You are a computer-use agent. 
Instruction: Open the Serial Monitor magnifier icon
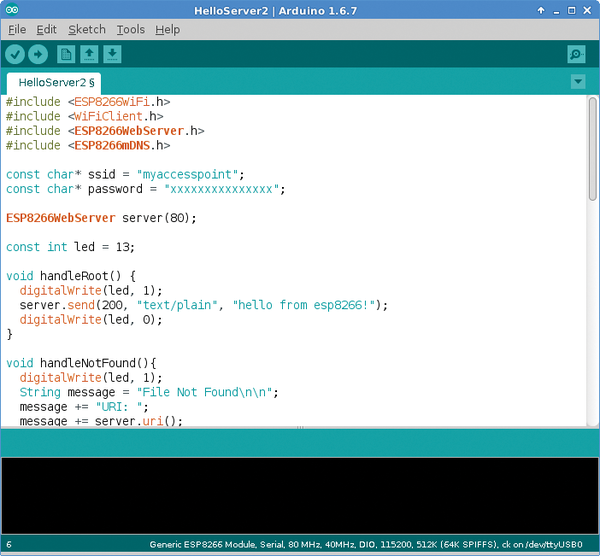[576, 54]
